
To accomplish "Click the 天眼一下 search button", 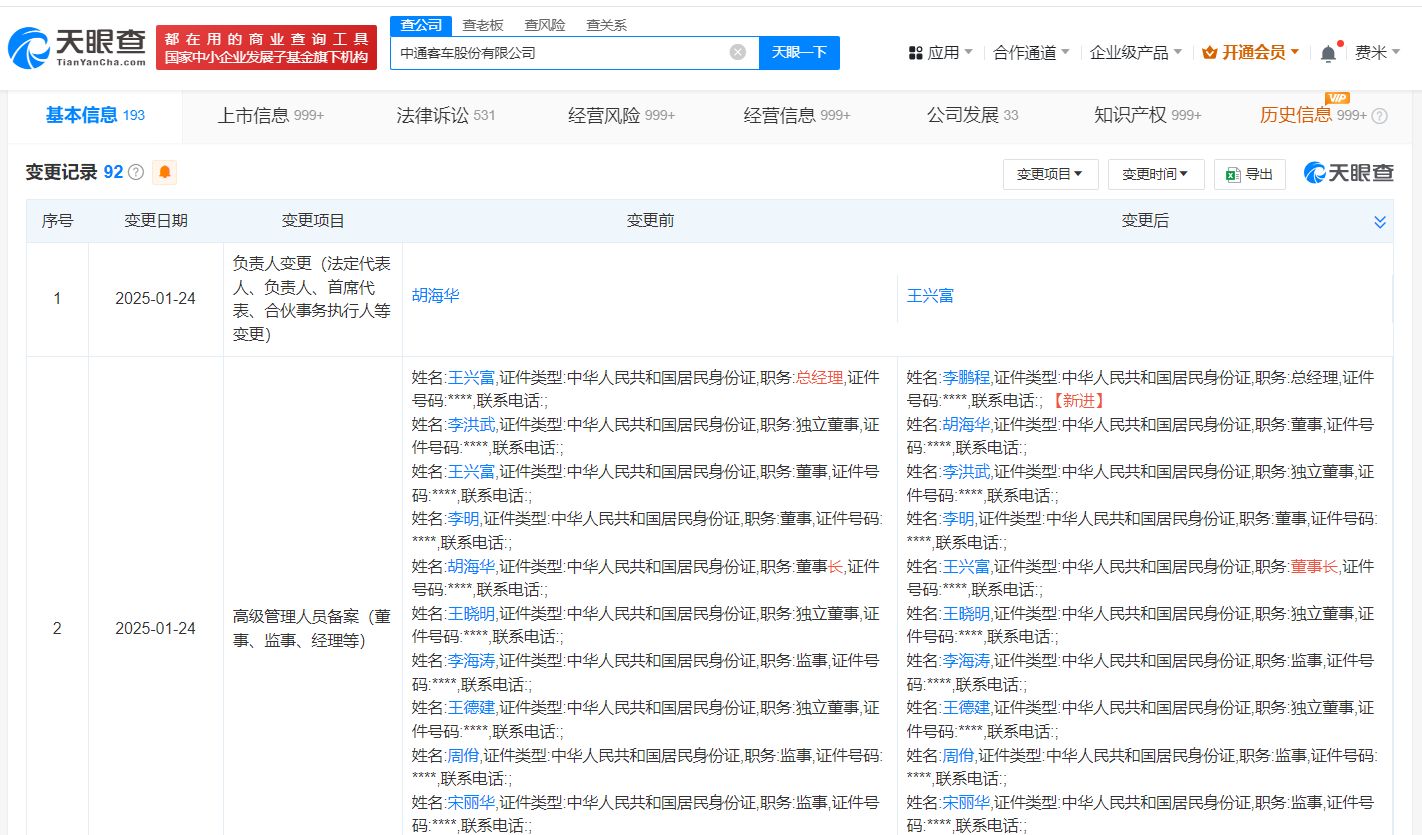I will click(x=799, y=52).
